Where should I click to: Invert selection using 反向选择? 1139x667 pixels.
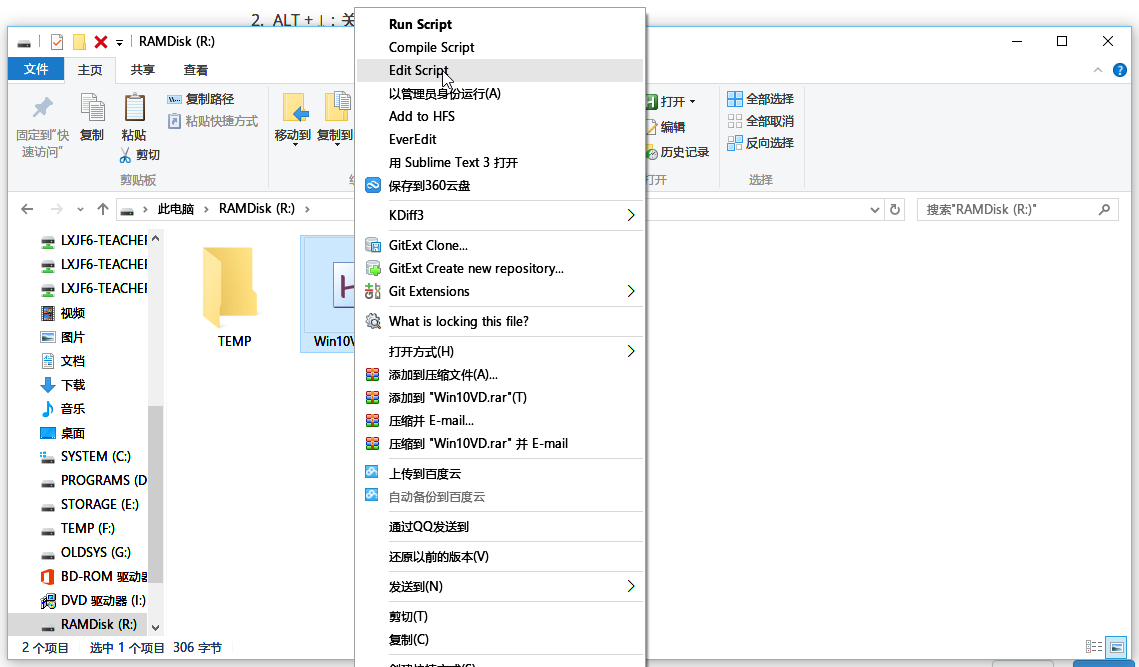760,142
